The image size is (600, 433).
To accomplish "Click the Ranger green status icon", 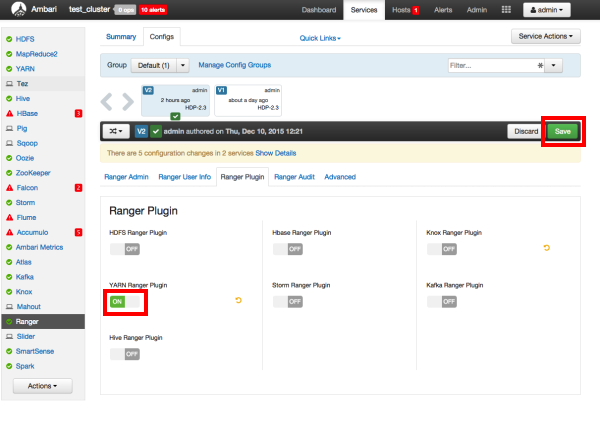I will (9, 322).
